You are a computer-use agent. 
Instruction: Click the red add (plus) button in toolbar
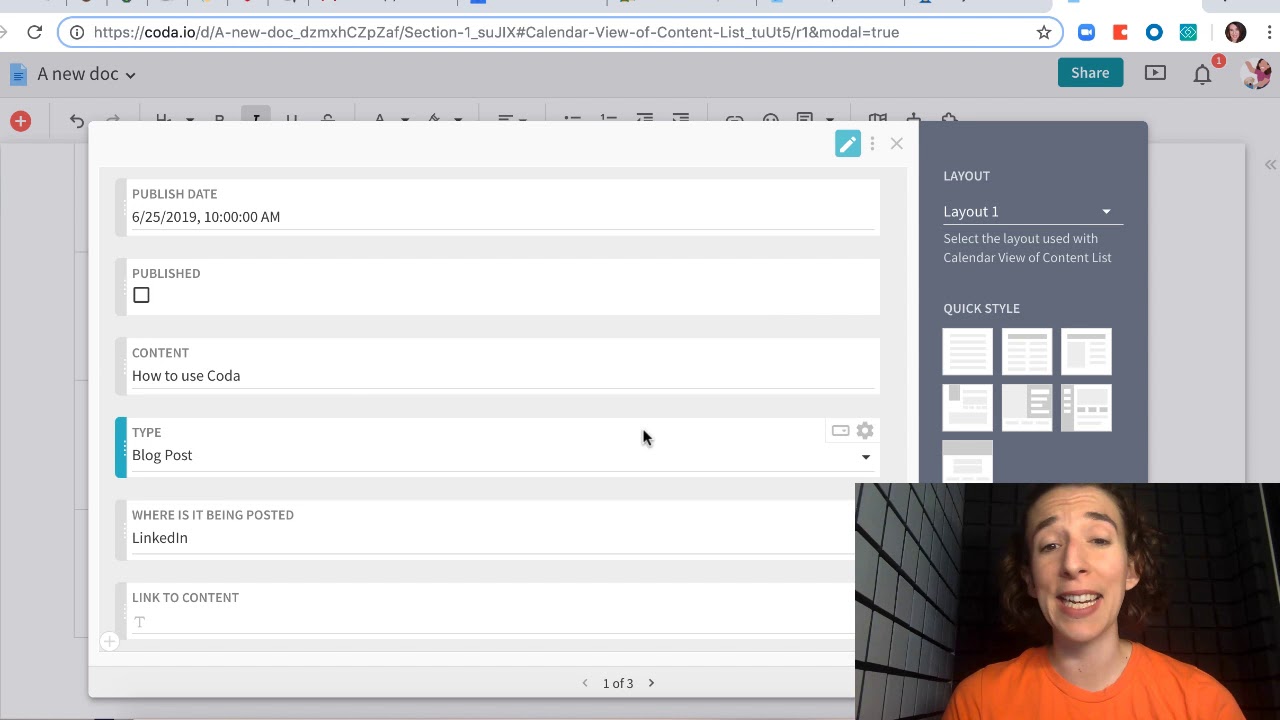[x=20, y=121]
